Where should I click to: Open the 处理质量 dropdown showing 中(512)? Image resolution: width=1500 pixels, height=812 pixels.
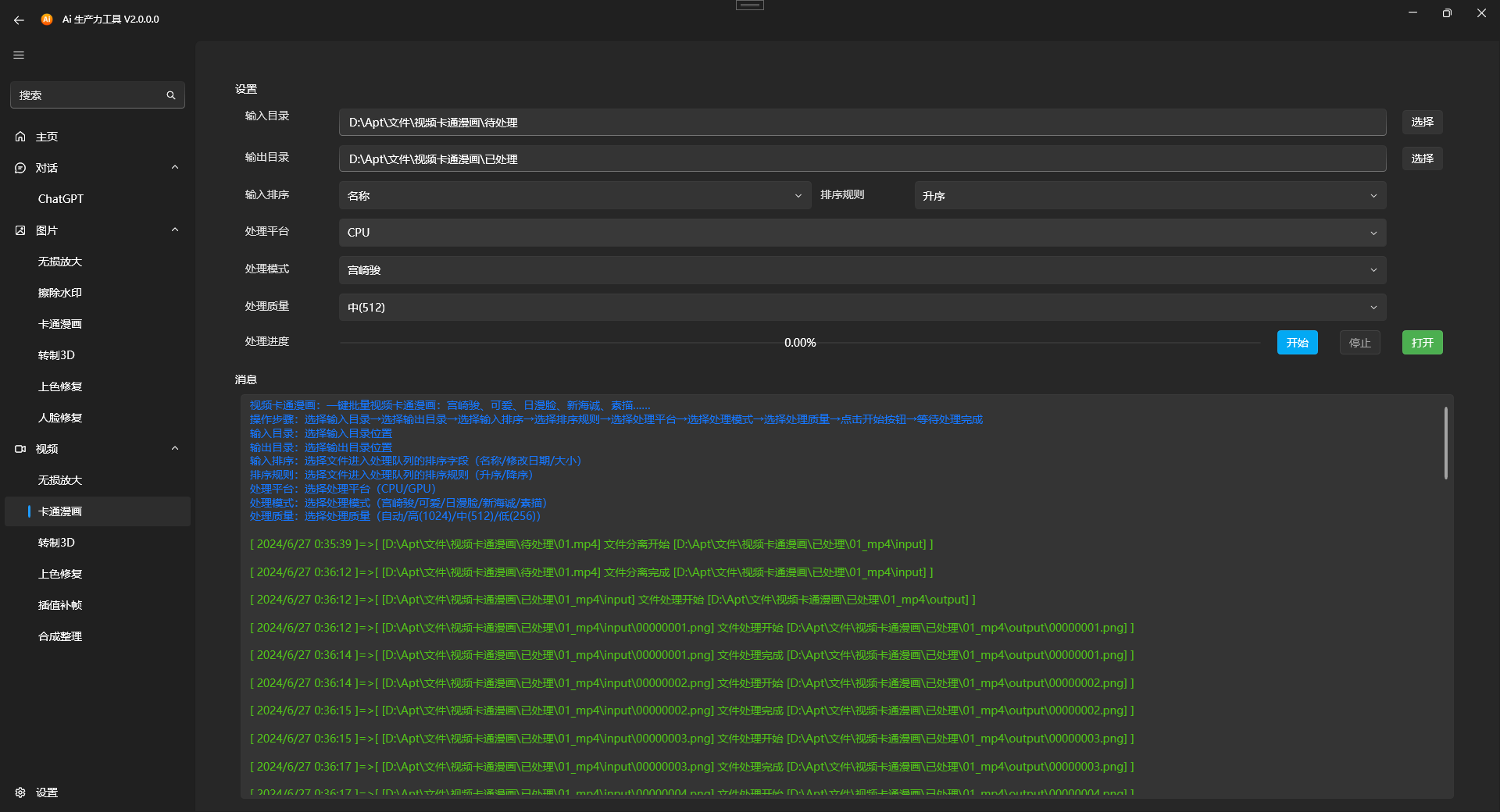coord(862,308)
